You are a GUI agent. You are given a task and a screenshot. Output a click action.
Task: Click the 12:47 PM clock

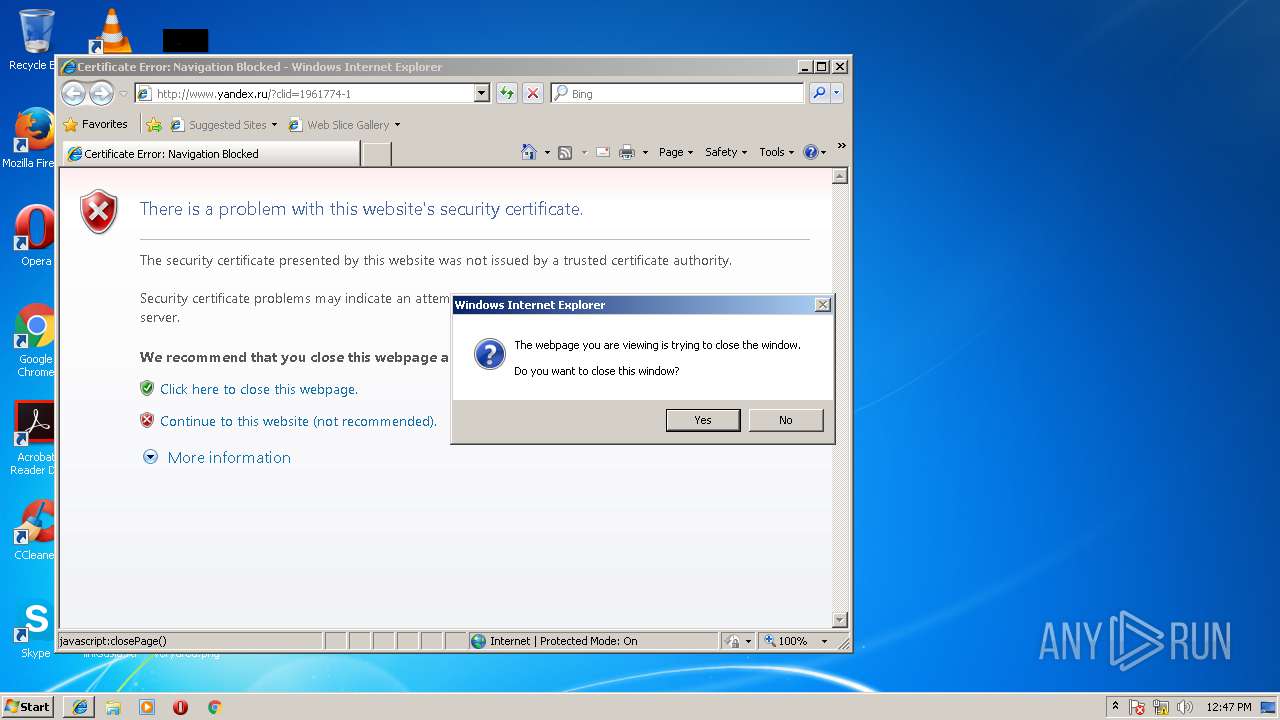click(1228, 707)
